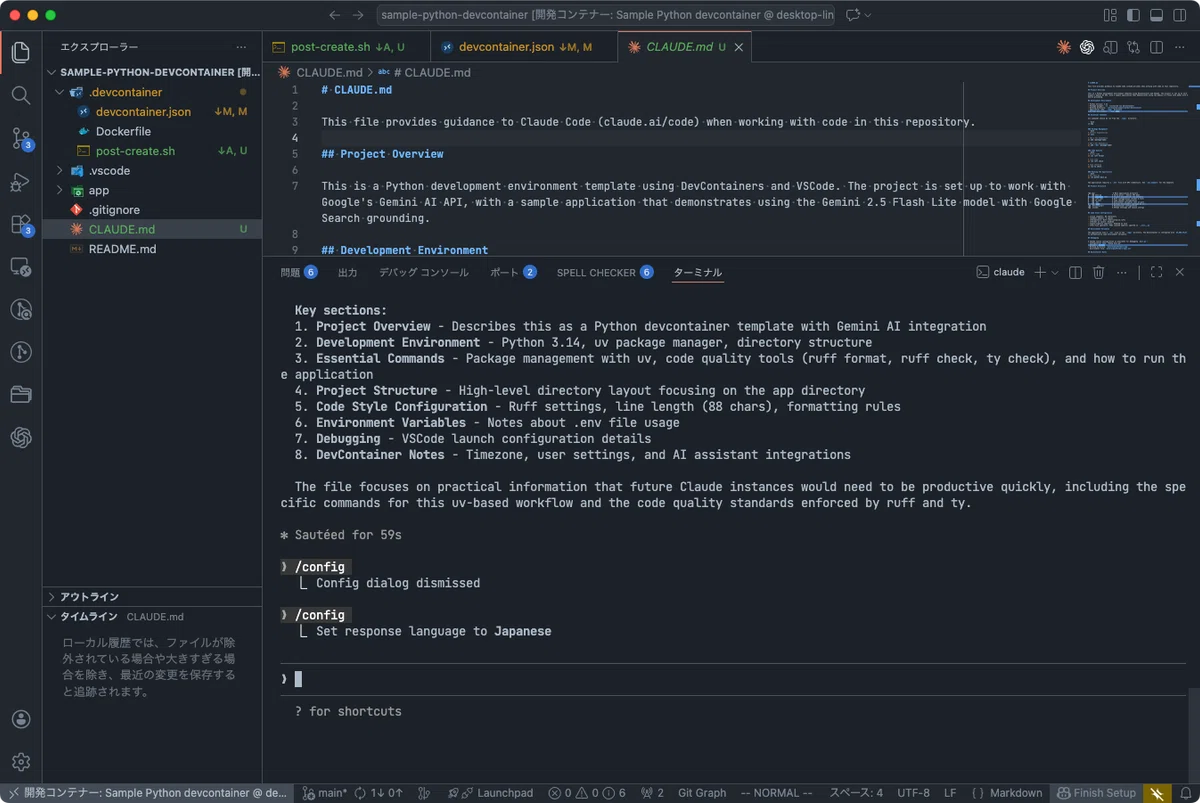
Task: Open Explorer more actions ellipsis
Action: tap(241, 47)
